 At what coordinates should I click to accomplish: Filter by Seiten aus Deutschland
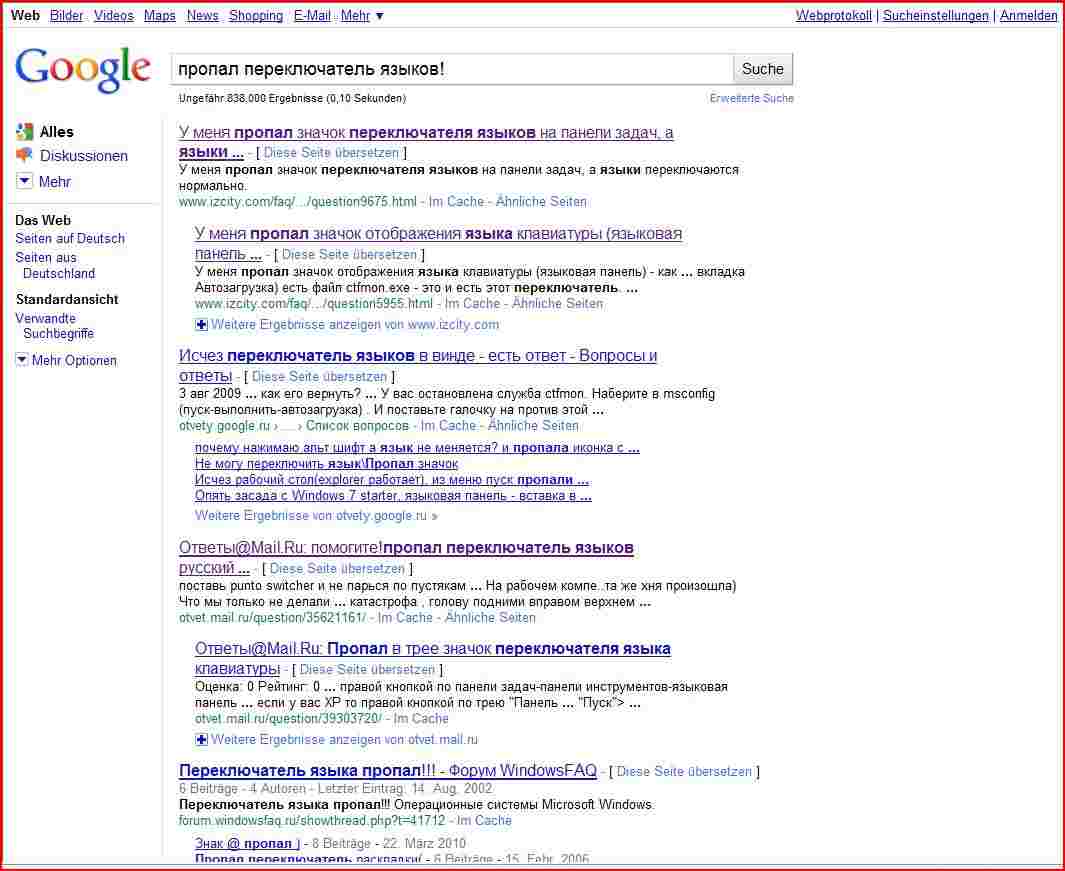(56, 266)
